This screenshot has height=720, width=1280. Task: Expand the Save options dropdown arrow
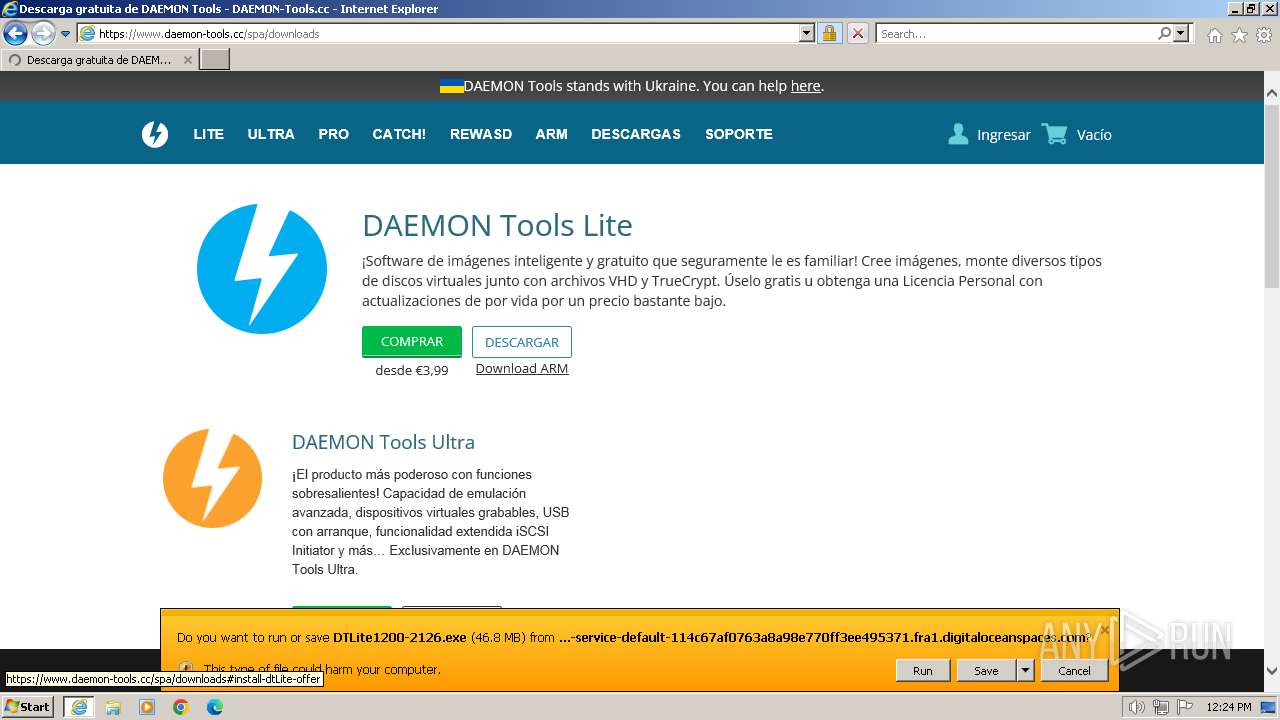1025,671
